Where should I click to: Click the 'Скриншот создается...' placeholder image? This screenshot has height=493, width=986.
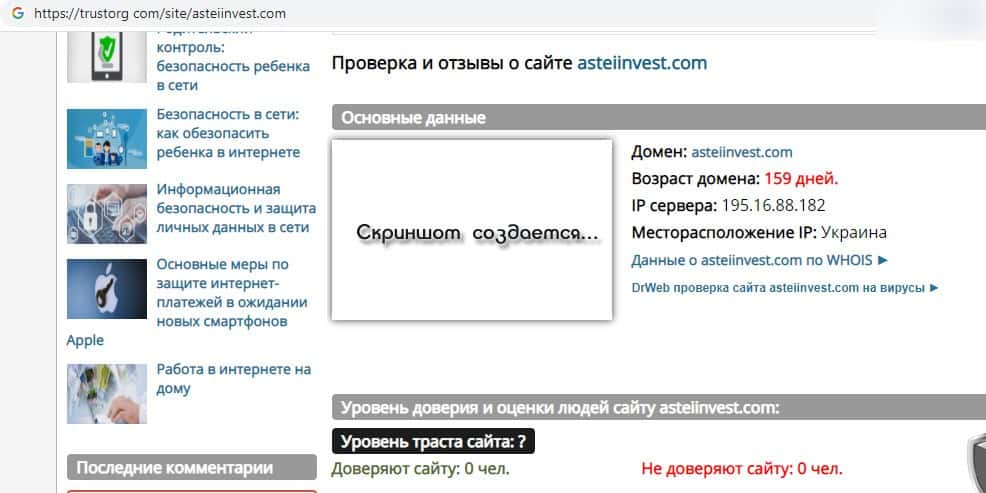click(472, 230)
